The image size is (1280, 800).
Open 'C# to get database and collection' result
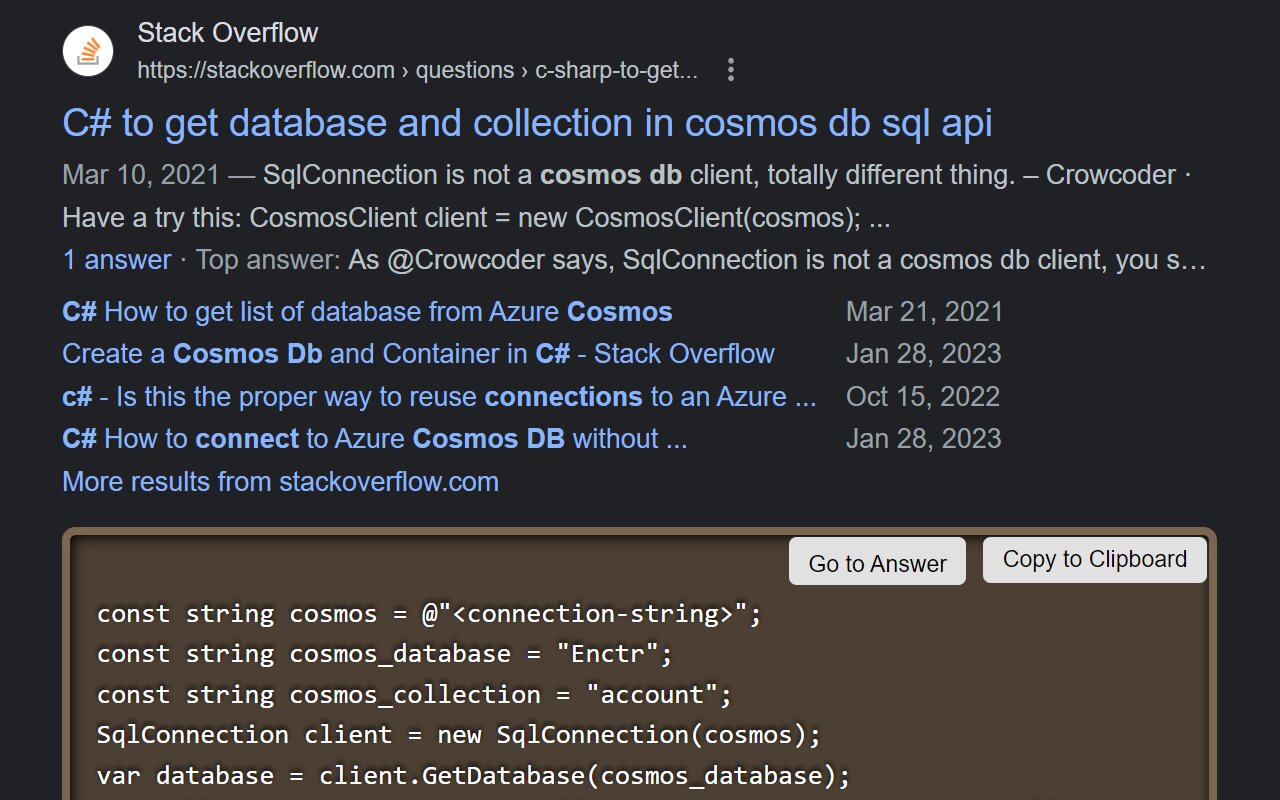tap(527, 123)
